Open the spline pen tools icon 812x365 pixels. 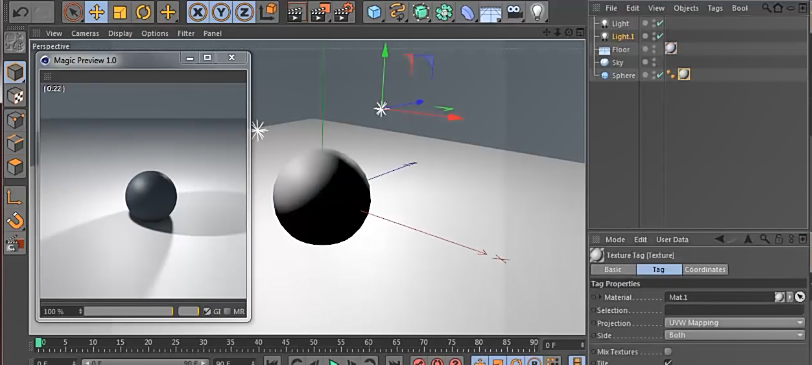click(398, 12)
